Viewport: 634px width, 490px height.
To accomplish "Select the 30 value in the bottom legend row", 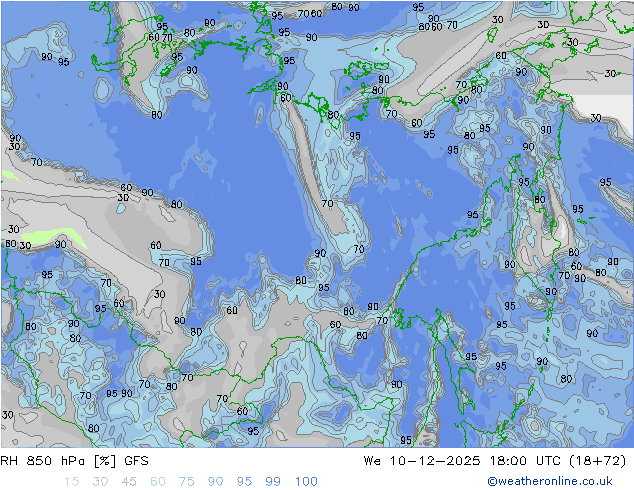I will (x=100, y=482).
